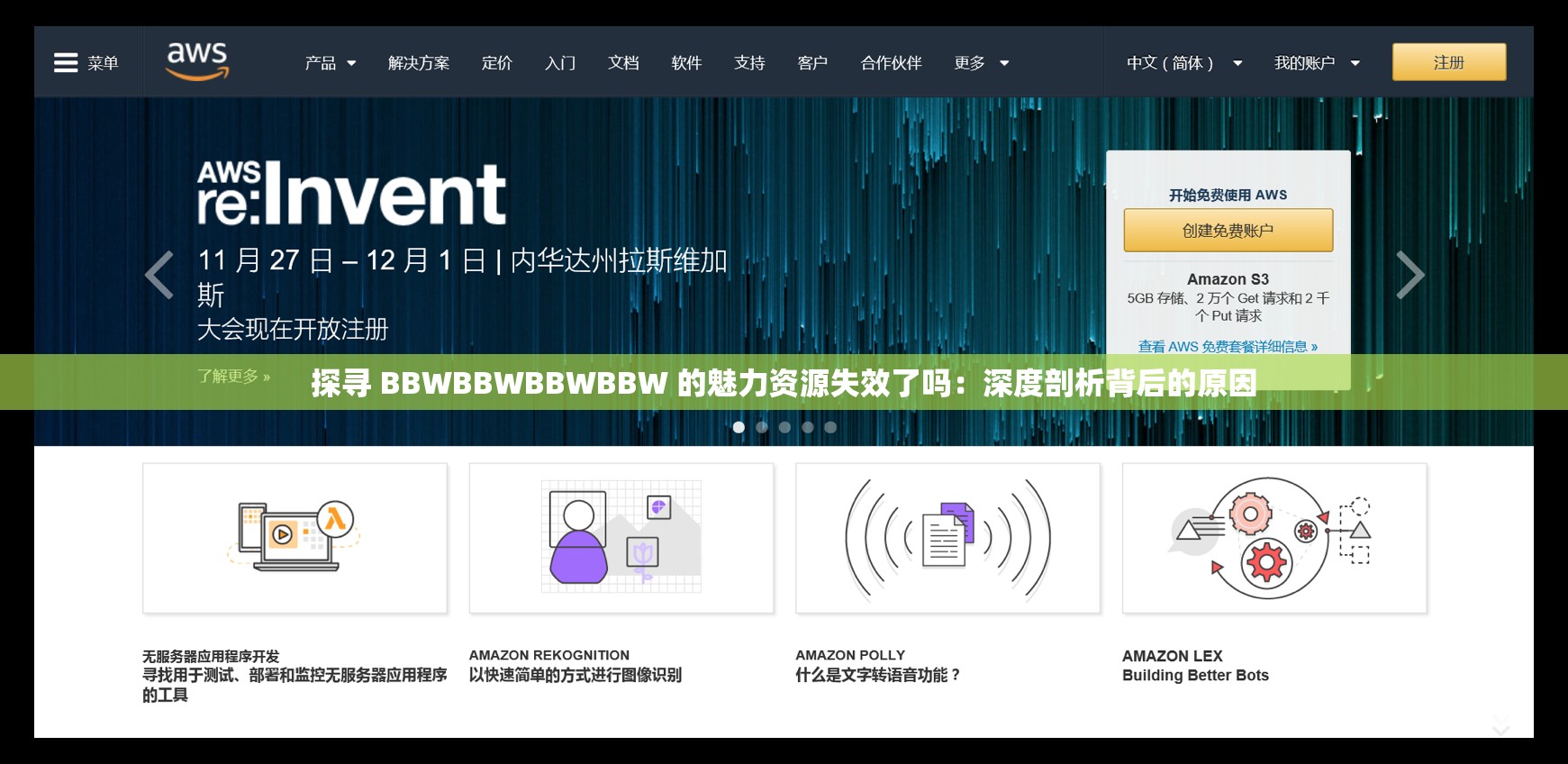Open the 支持 menu item
Viewport: 1568px width, 764px height.
click(x=749, y=63)
